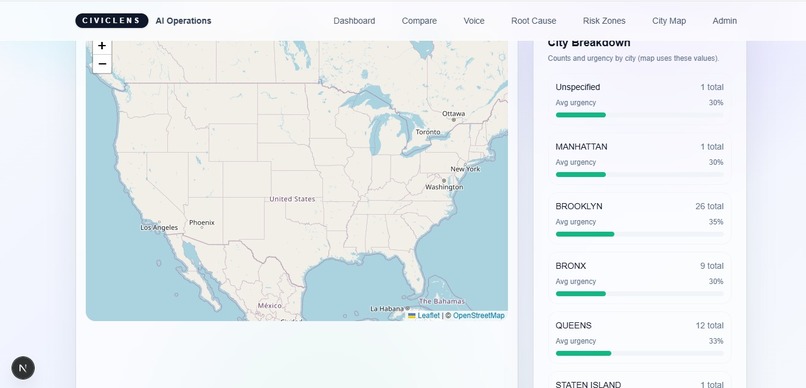Click the City Breakdown subtitle text
806x388 pixels.
(633, 59)
